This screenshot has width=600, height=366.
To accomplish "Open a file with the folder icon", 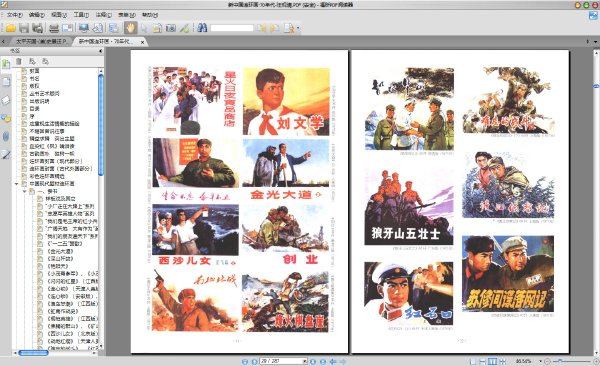I will (x=10, y=28).
